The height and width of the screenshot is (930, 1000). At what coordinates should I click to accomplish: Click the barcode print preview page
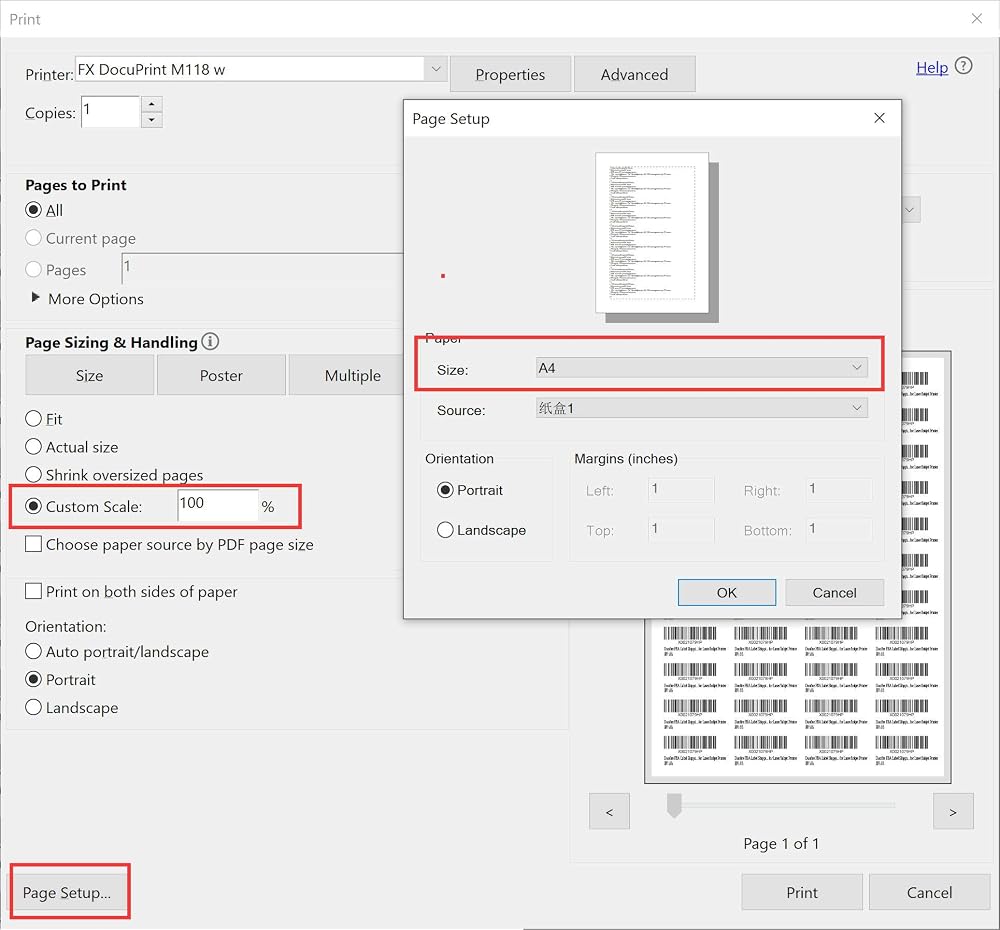tap(797, 698)
